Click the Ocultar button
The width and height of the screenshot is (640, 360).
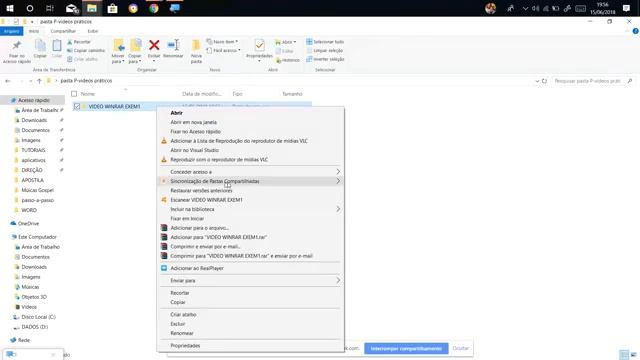click(460, 349)
